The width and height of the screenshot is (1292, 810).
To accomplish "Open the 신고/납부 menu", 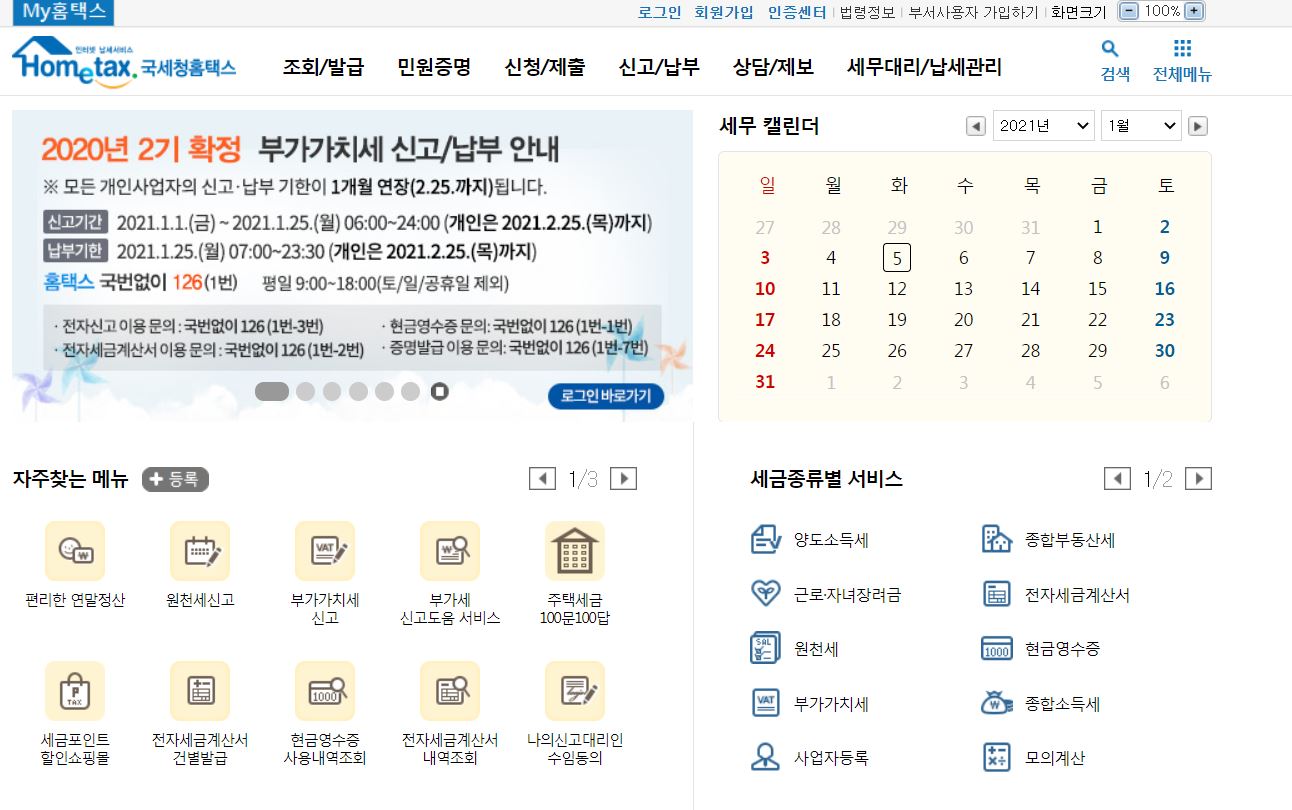I will (659, 67).
